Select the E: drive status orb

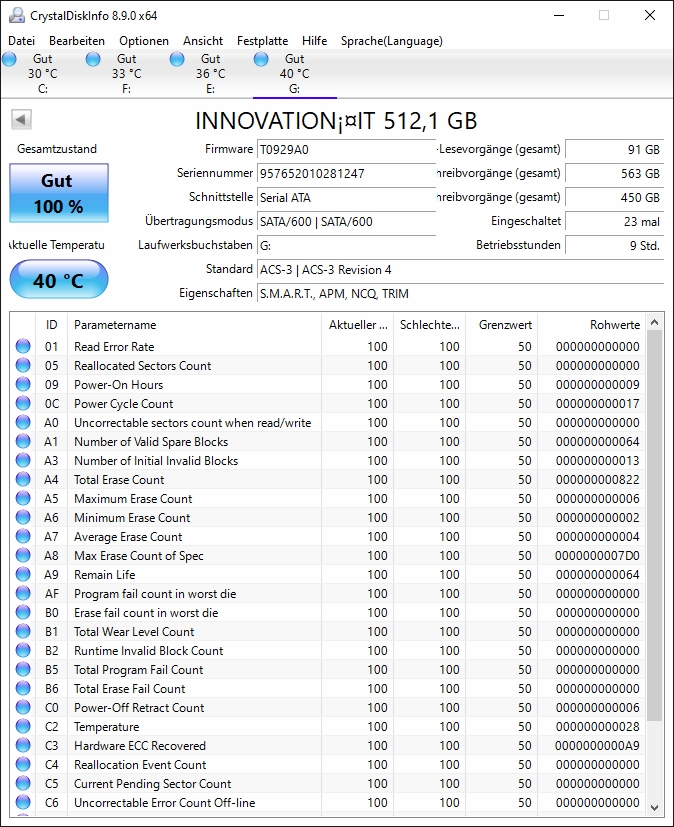pos(177,59)
